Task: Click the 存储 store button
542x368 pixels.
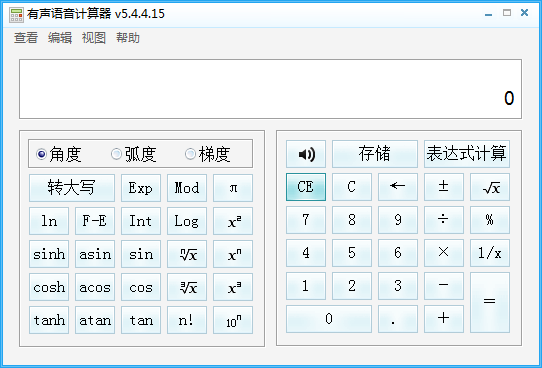Action: tap(375, 154)
